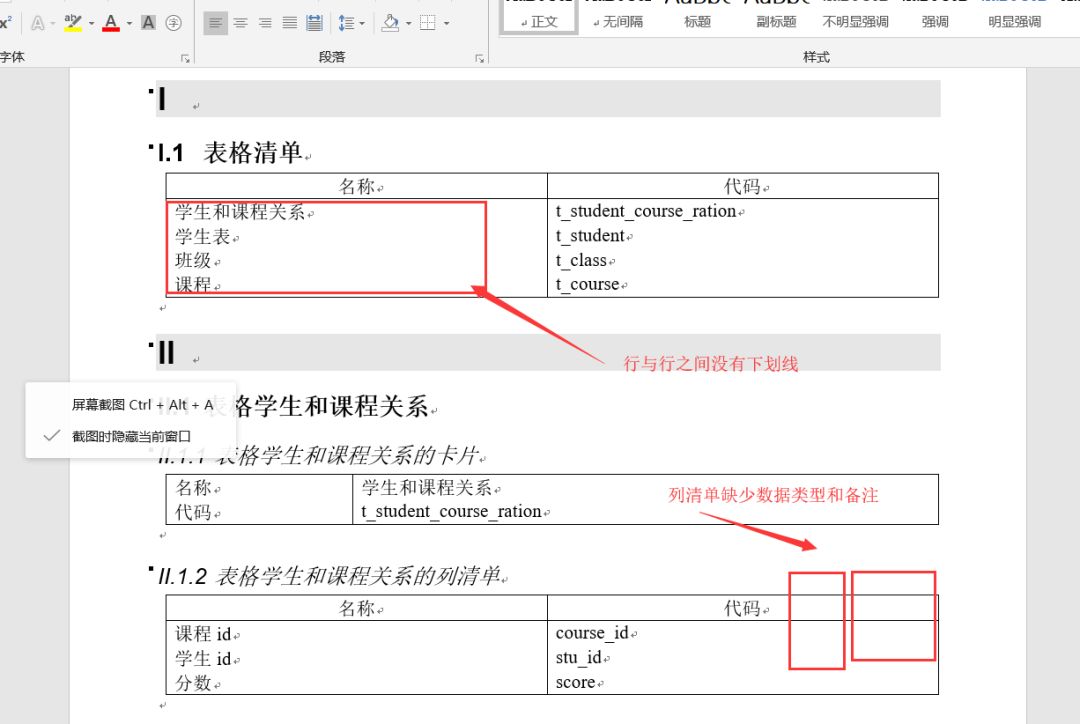Open highlight color dropdown arrow
The image size is (1080, 724).
coord(91,23)
